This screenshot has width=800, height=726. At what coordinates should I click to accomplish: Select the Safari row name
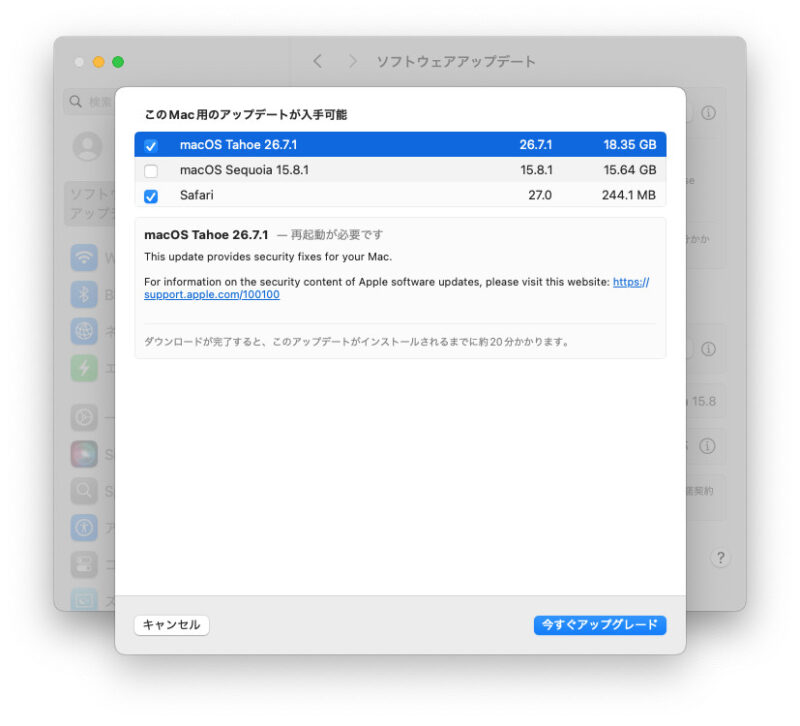click(x=196, y=195)
